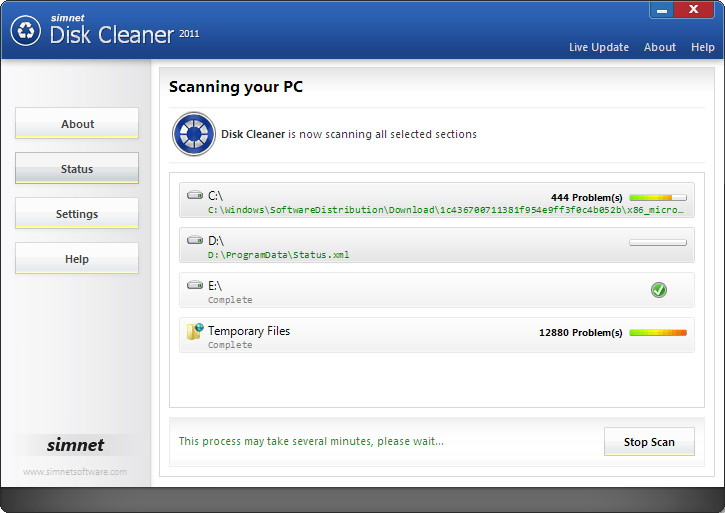Click the C:\ drive icon
Screen dimensions: 725x513
[195, 196]
